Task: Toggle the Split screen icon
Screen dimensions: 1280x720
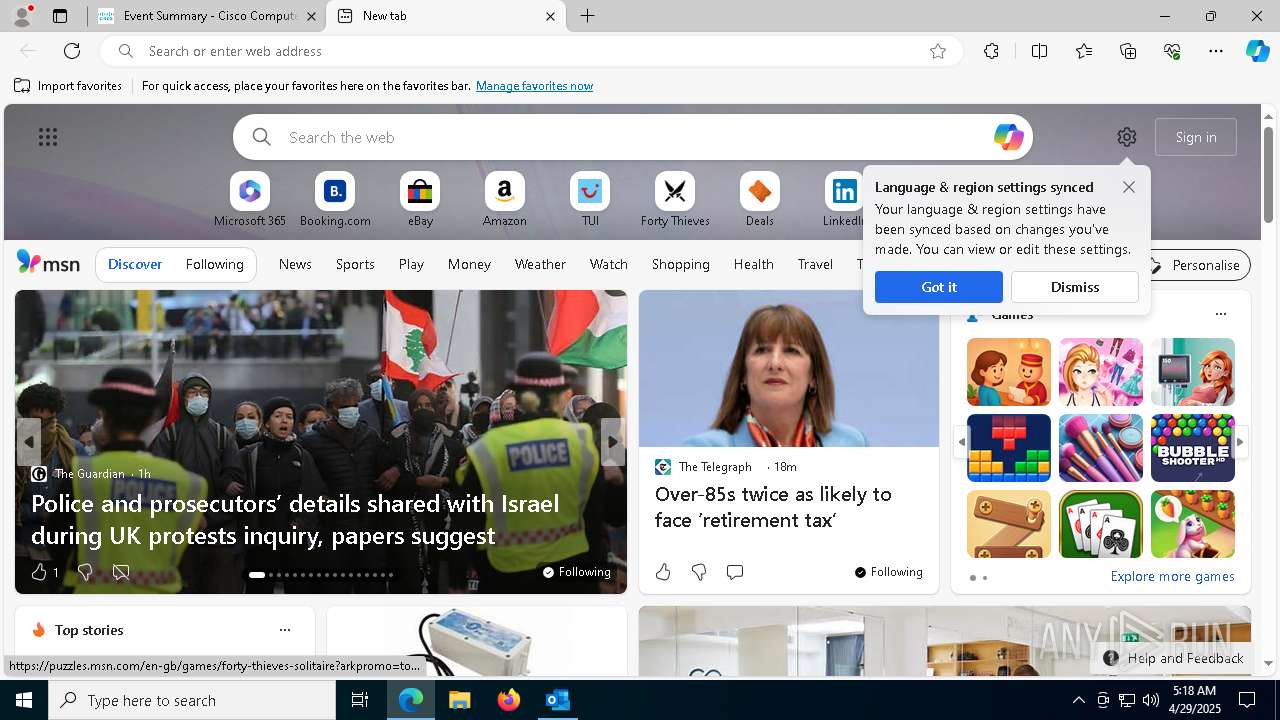Action: pyautogui.click(x=1039, y=51)
